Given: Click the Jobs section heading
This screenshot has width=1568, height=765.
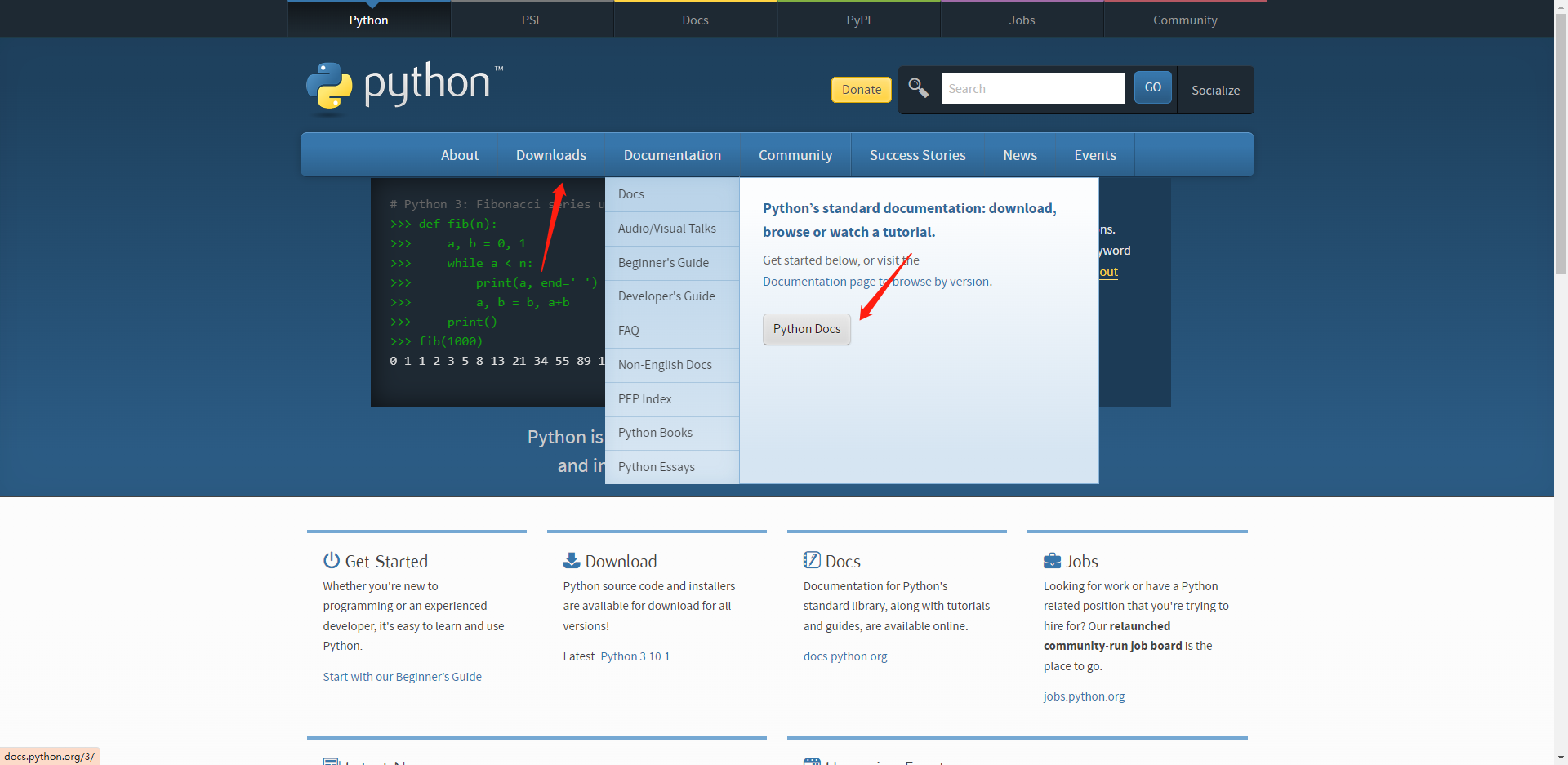Looking at the screenshot, I should 1082,561.
